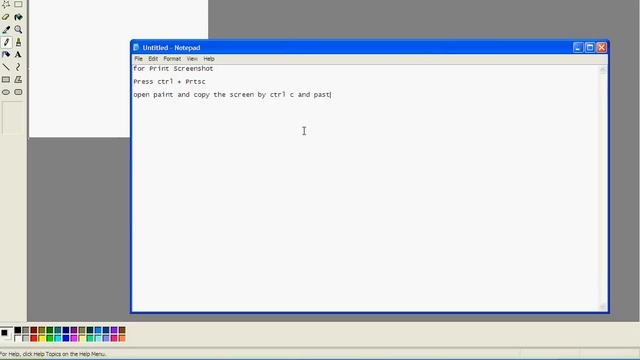The height and width of the screenshot is (360, 640).
Task: Pick the Curve tool in Paint
Action: pyautogui.click(x=18, y=67)
